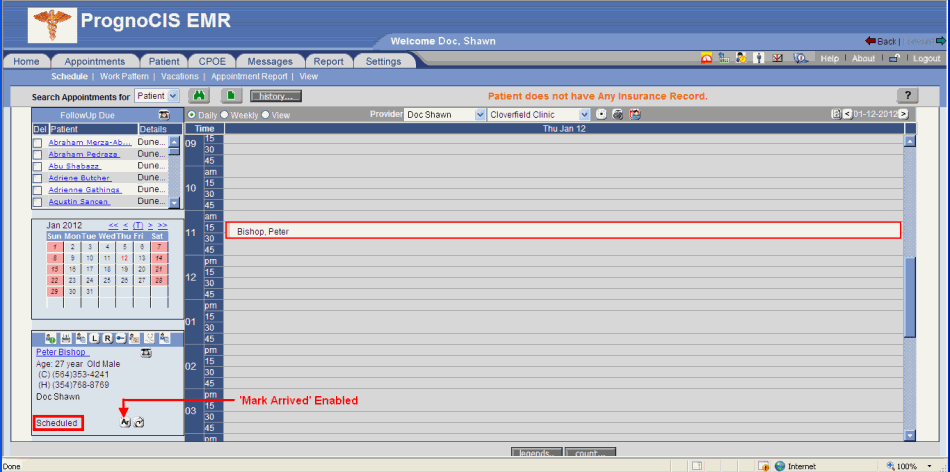Open the Appointments tab

click(95, 61)
